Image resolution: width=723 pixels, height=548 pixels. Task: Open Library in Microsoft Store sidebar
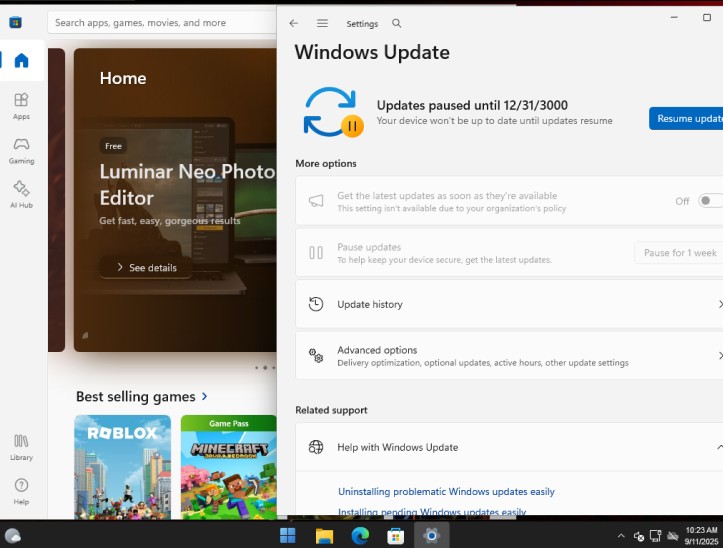click(x=21, y=447)
